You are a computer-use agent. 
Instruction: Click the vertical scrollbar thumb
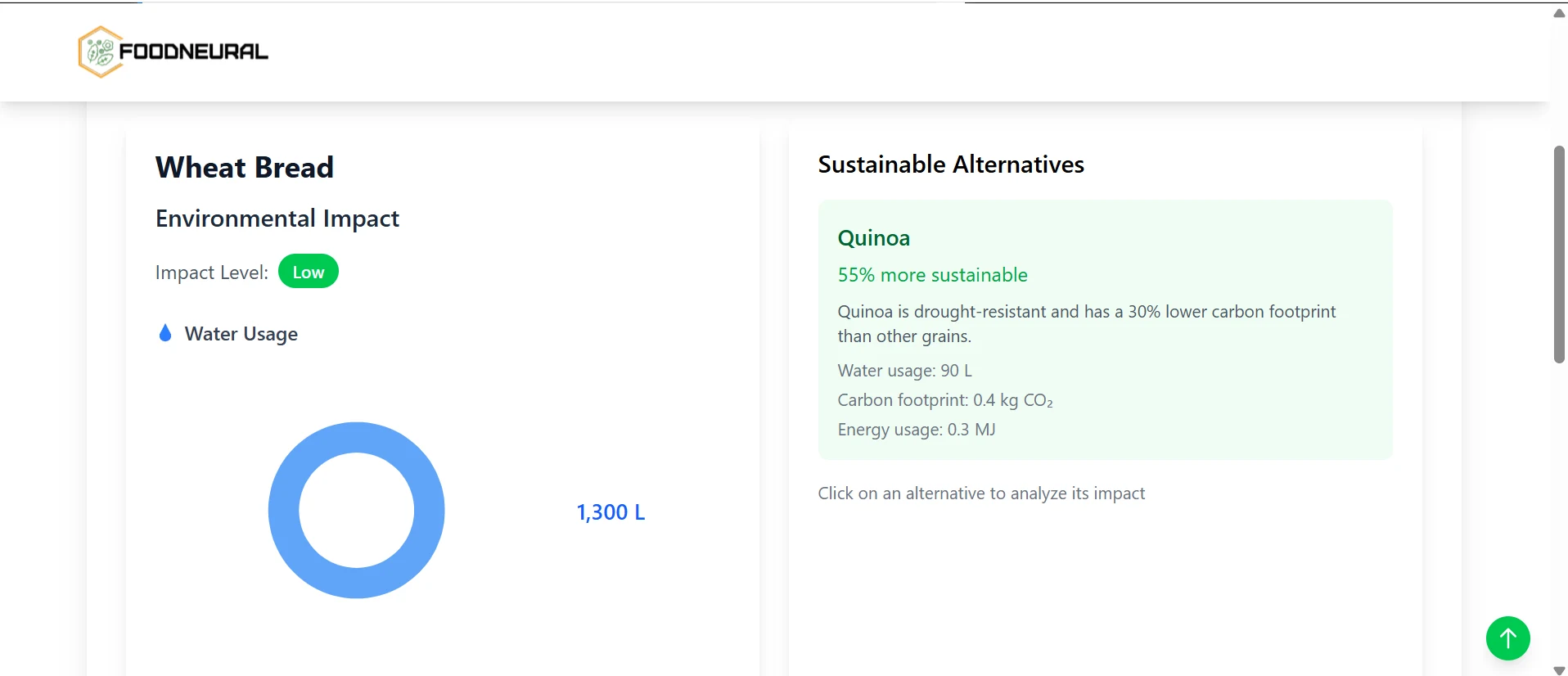point(1559,255)
